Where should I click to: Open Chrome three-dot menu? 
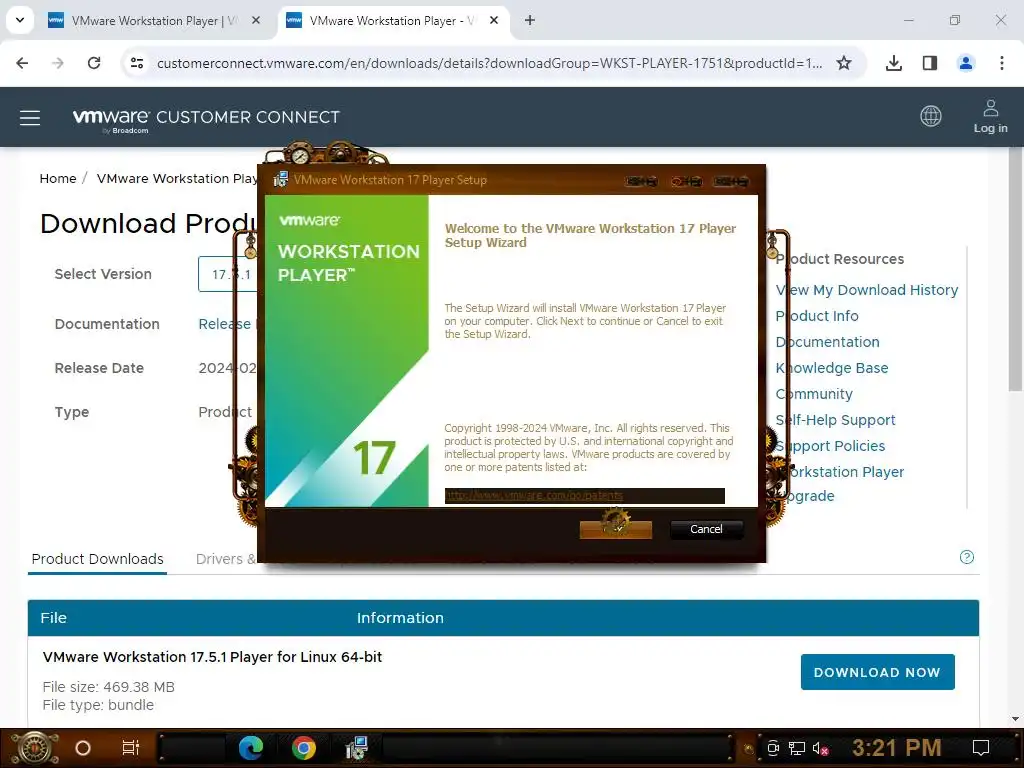[x=1002, y=63]
